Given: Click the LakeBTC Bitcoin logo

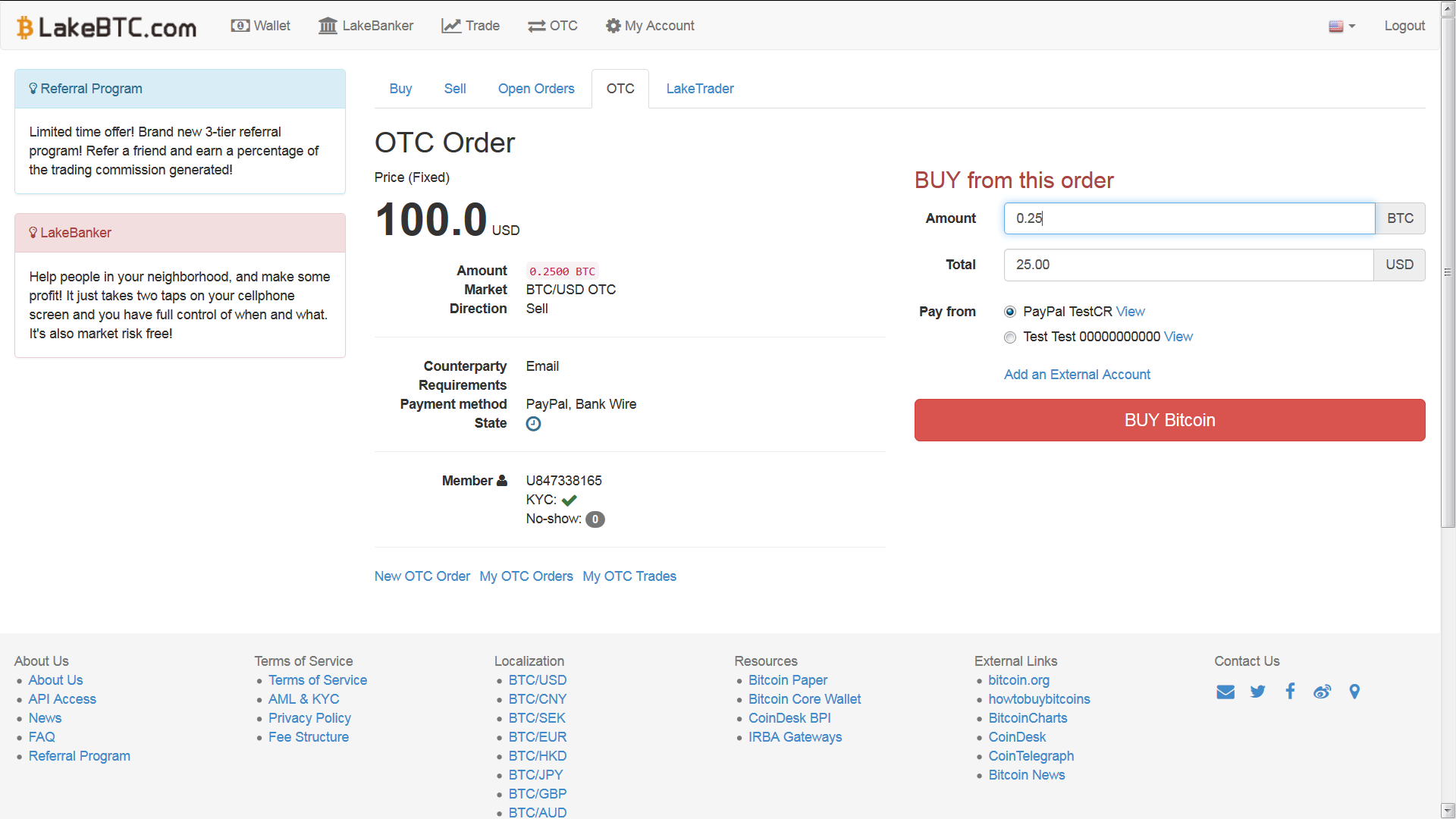Looking at the screenshot, I should [x=107, y=27].
